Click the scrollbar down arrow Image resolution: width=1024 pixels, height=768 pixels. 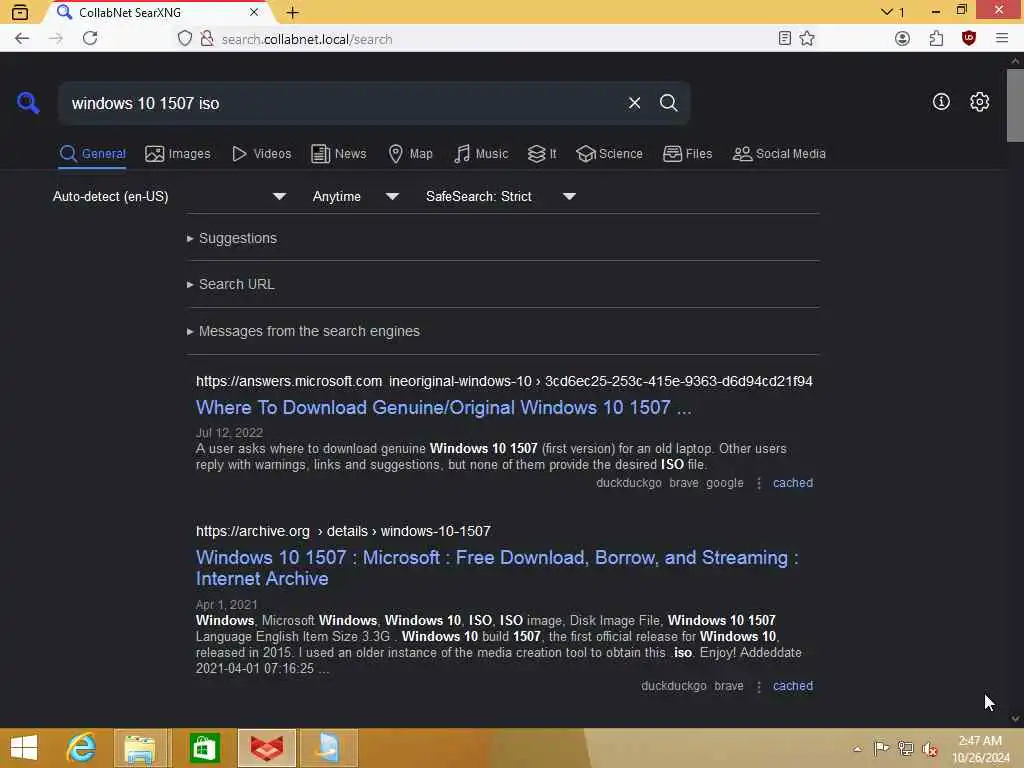tap(1015, 719)
